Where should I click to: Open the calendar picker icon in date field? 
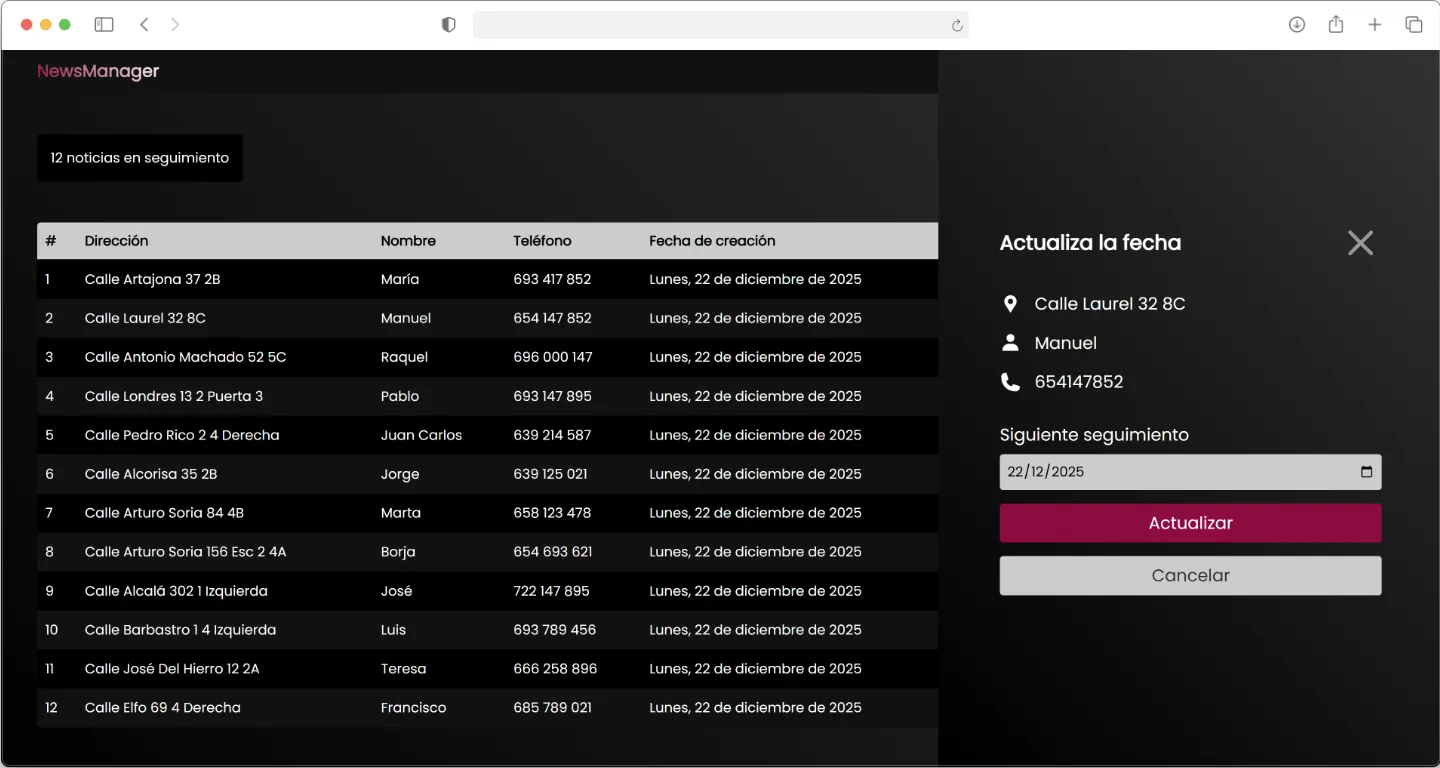[1366, 472]
